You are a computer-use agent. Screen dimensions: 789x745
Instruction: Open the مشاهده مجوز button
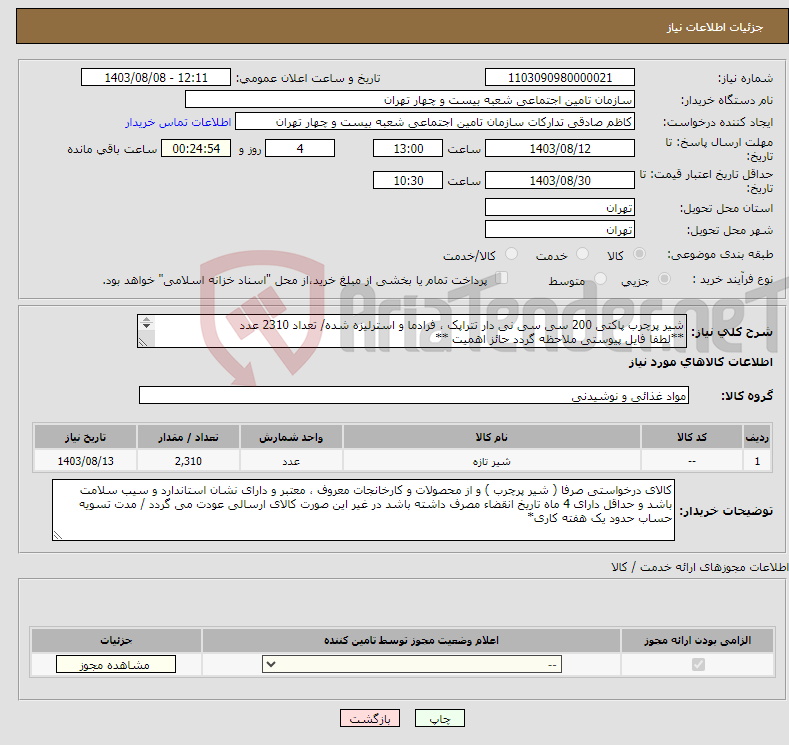click(116, 665)
